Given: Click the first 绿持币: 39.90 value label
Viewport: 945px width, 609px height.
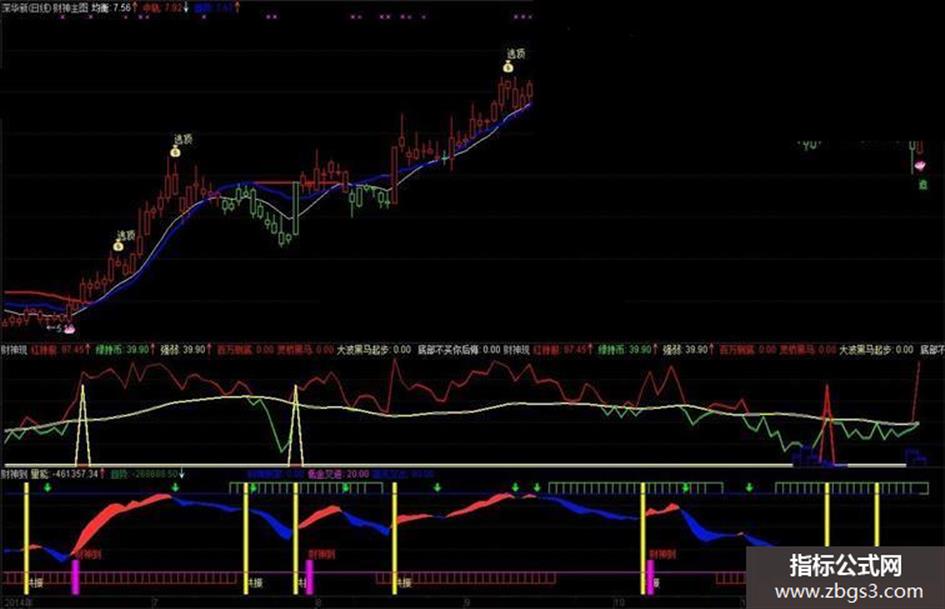Looking at the screenshot, I should coord(121,349).
